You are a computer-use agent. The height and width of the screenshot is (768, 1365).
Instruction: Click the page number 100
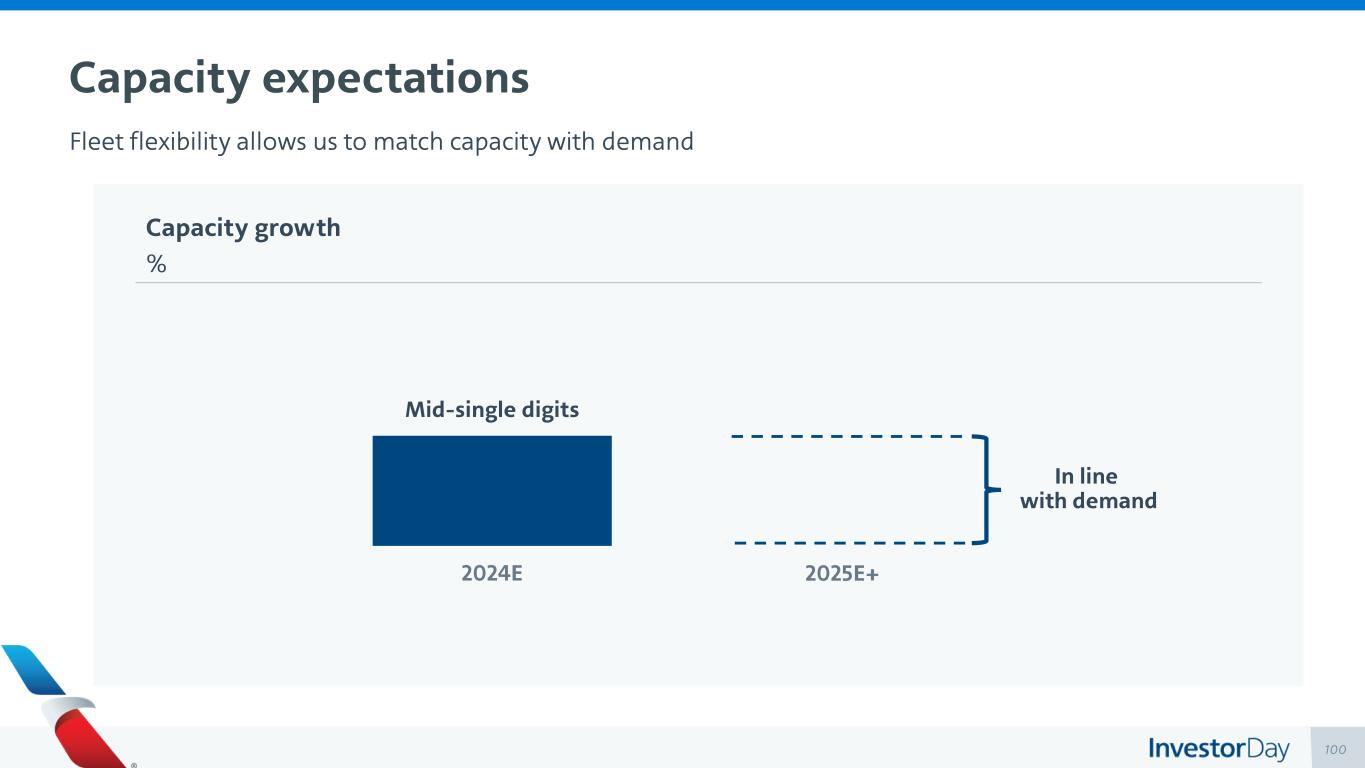1335,749
